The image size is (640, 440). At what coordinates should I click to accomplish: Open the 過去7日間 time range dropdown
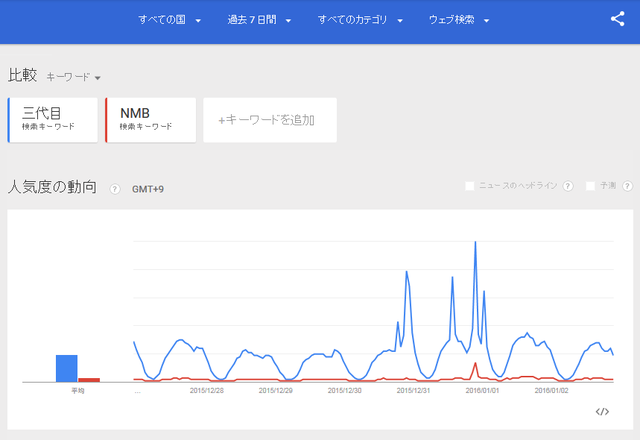click(x=259, y=20)
